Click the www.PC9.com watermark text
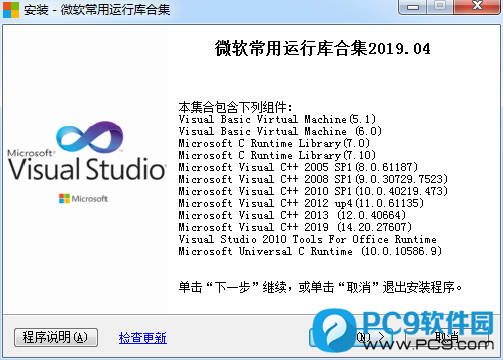503x360 pixels. (x=429, y=343)
